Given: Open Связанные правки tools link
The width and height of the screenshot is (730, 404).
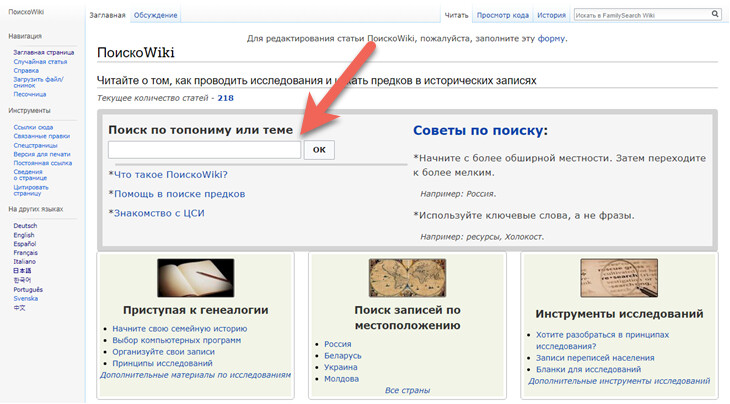Looking at the screenshot, I should click(41, 136).
